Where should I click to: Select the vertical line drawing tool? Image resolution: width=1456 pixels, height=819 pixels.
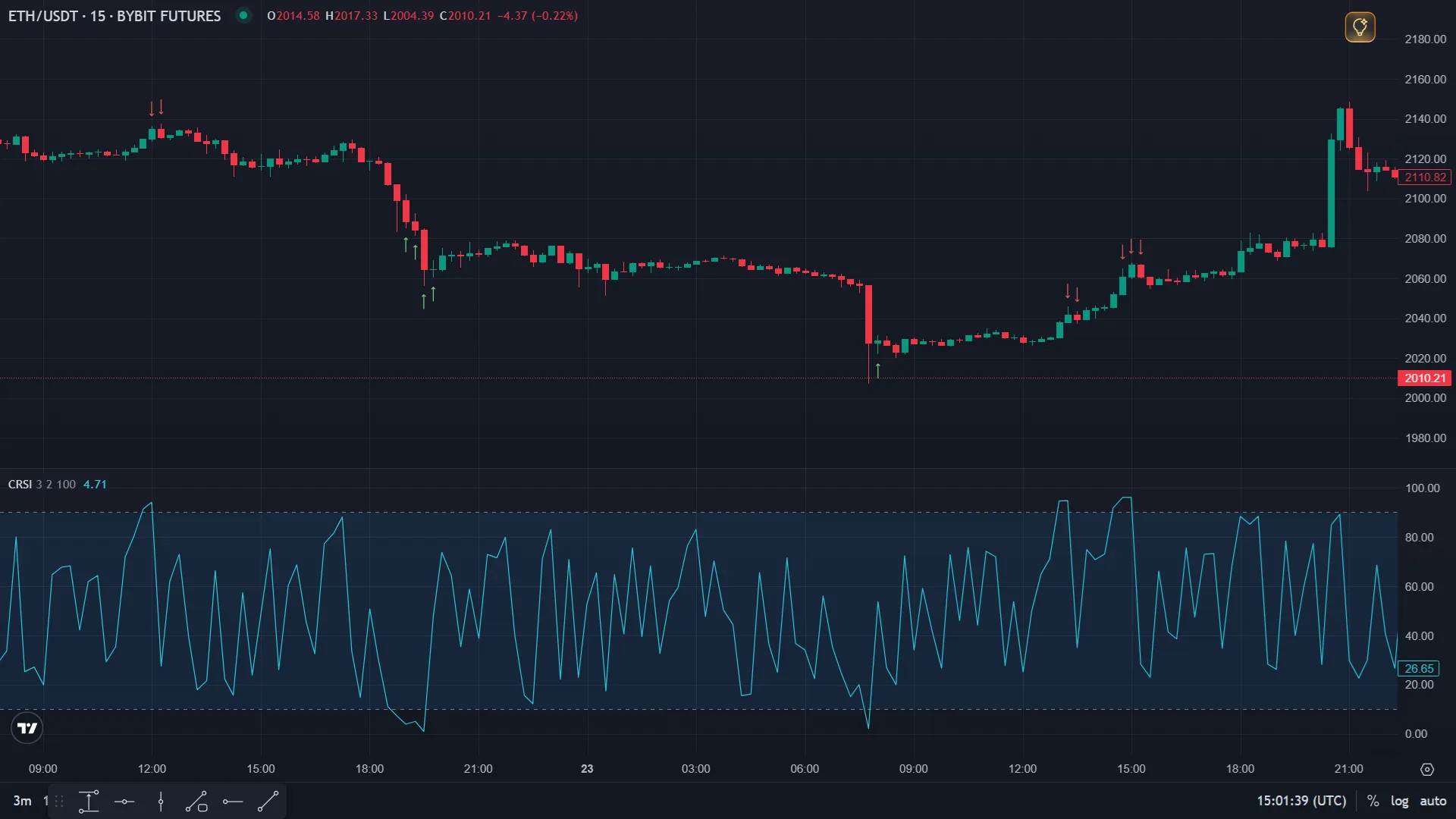(161, 802)
